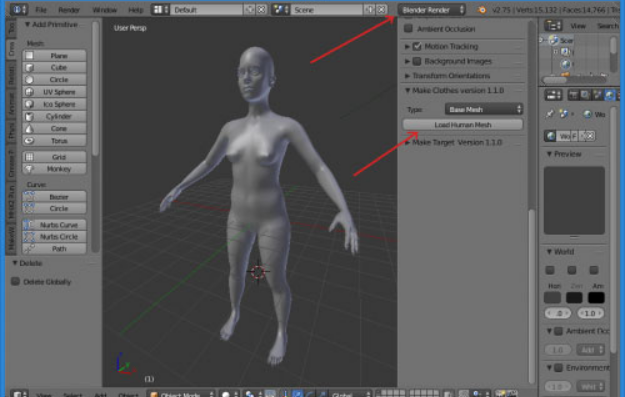Add a Cylinder mesh primitive
The height and width of the screenshot is (397, 625).
tap(54, 116)
